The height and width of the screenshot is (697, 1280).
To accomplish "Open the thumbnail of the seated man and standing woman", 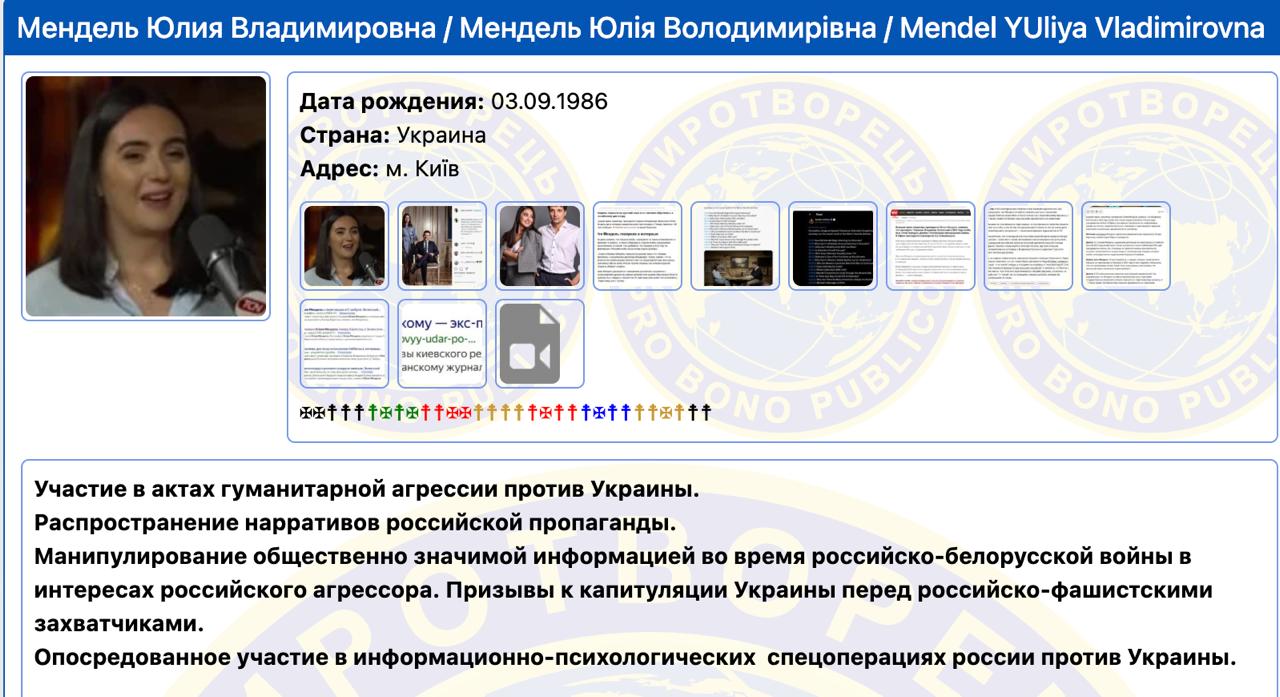I will 442,246.
